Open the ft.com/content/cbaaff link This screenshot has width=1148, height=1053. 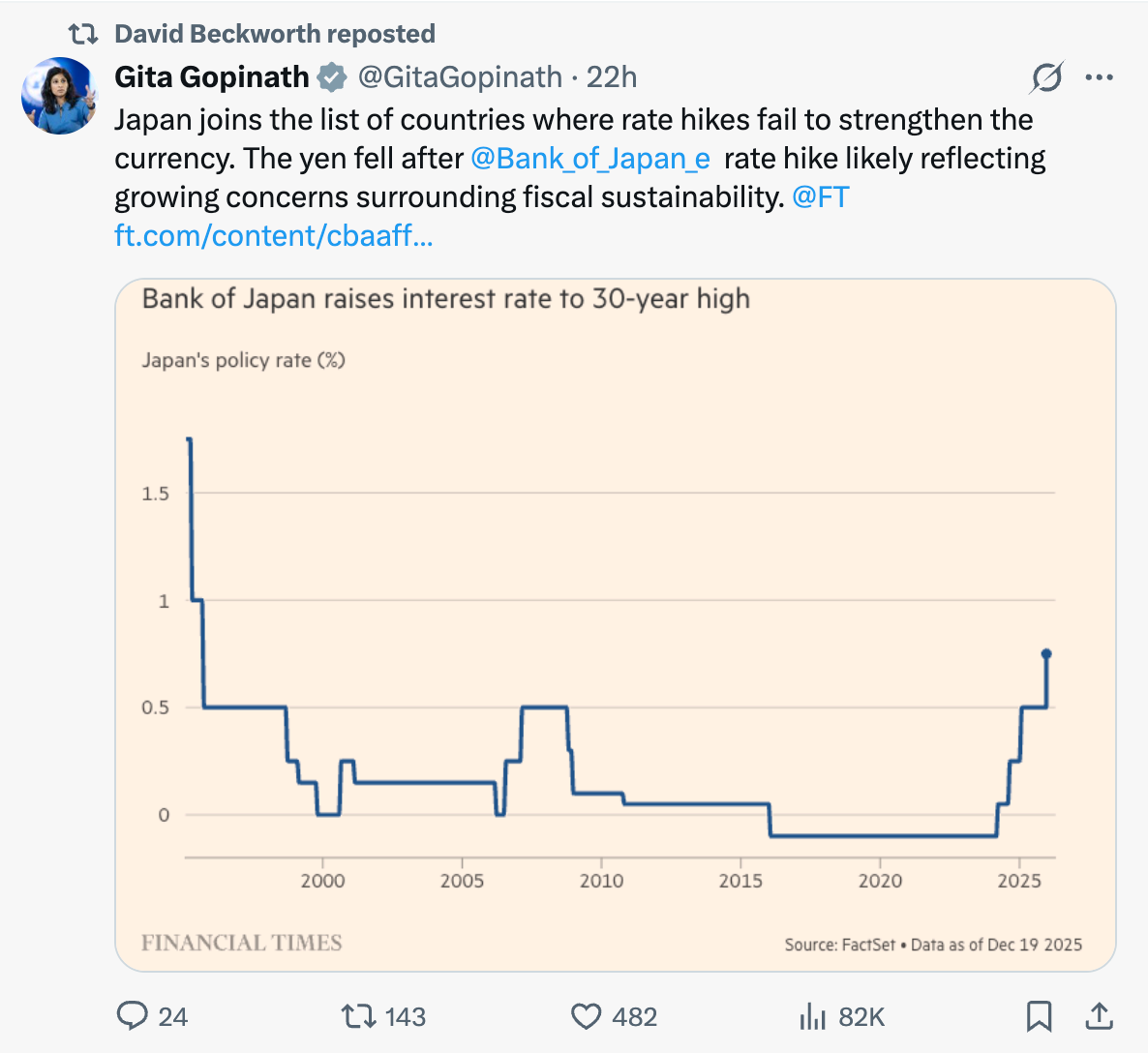pyautogui.click(x=274, y=236)
